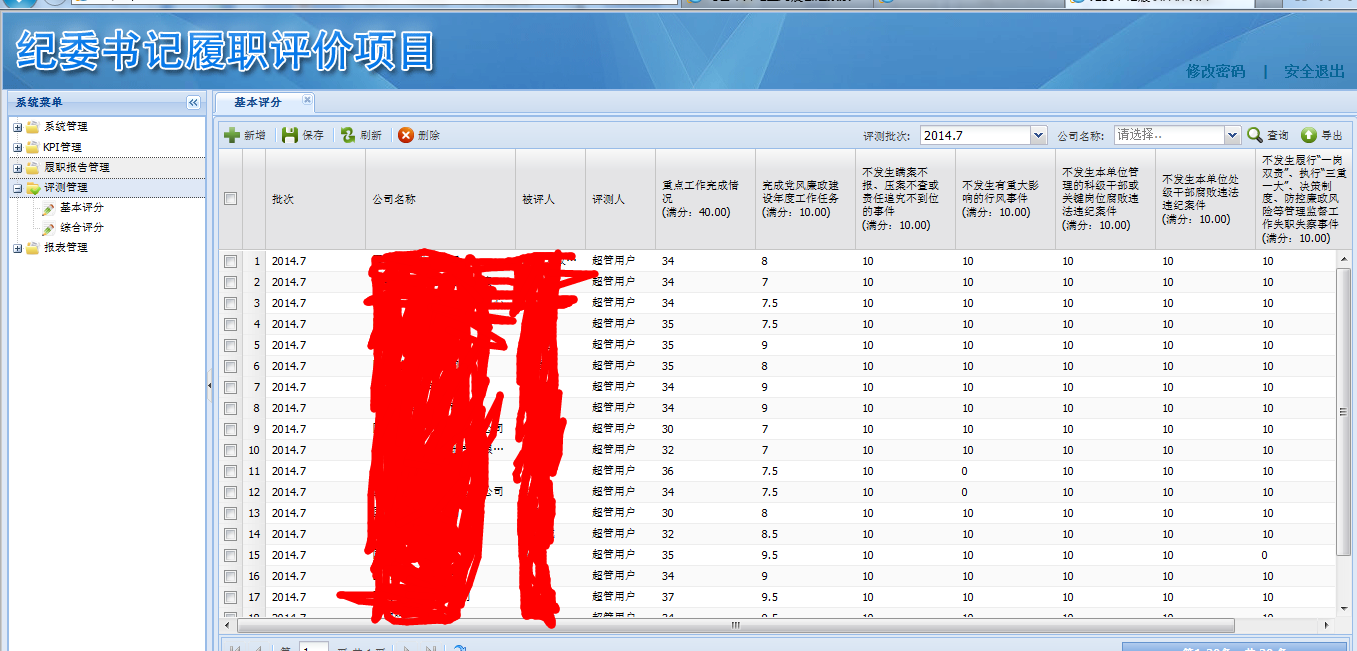The width and height of the screenshot is (1357, 651).
Task: Click the green 导出 export icon
Action: pyautogui.click(x=1308, y=135)
